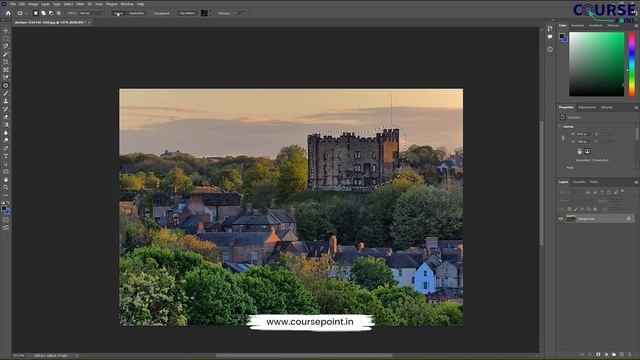Click the hue slider in Color panel
The width and height of the screenshot is (640, 360).
[x=632, y=64]
